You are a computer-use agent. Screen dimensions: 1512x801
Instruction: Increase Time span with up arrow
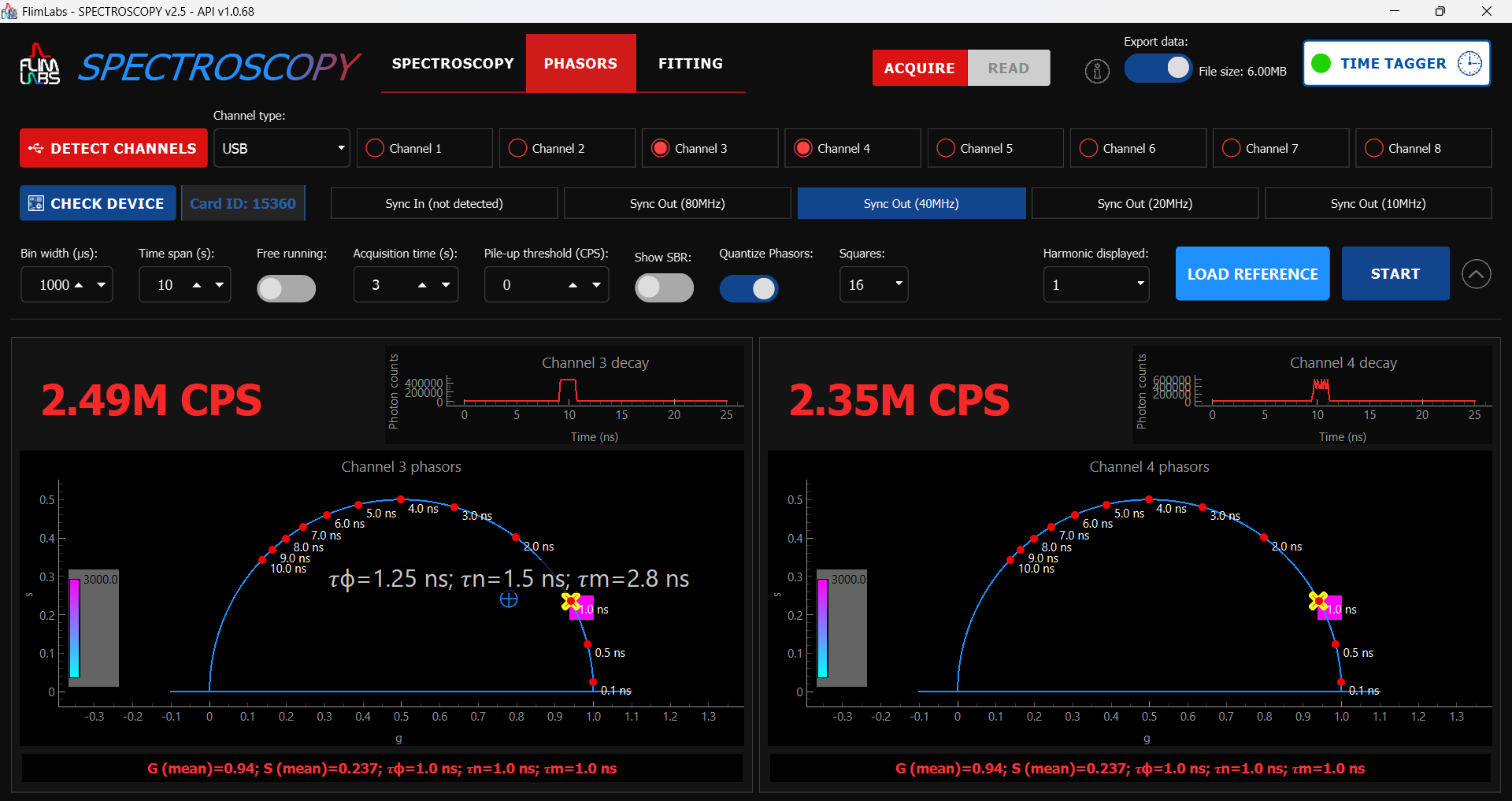[197, 285]
